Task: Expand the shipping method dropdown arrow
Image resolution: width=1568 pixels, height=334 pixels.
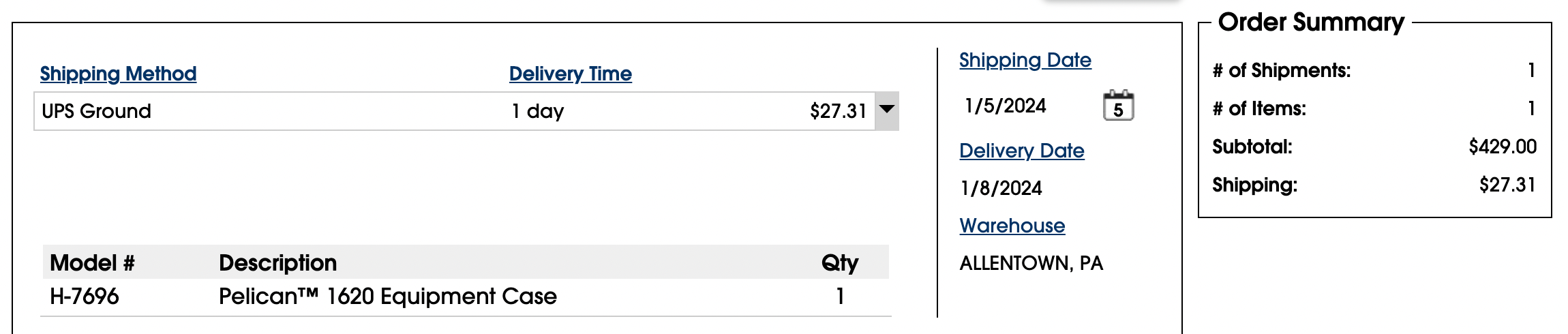Action: pyautogui.click(x=886, y=110)
